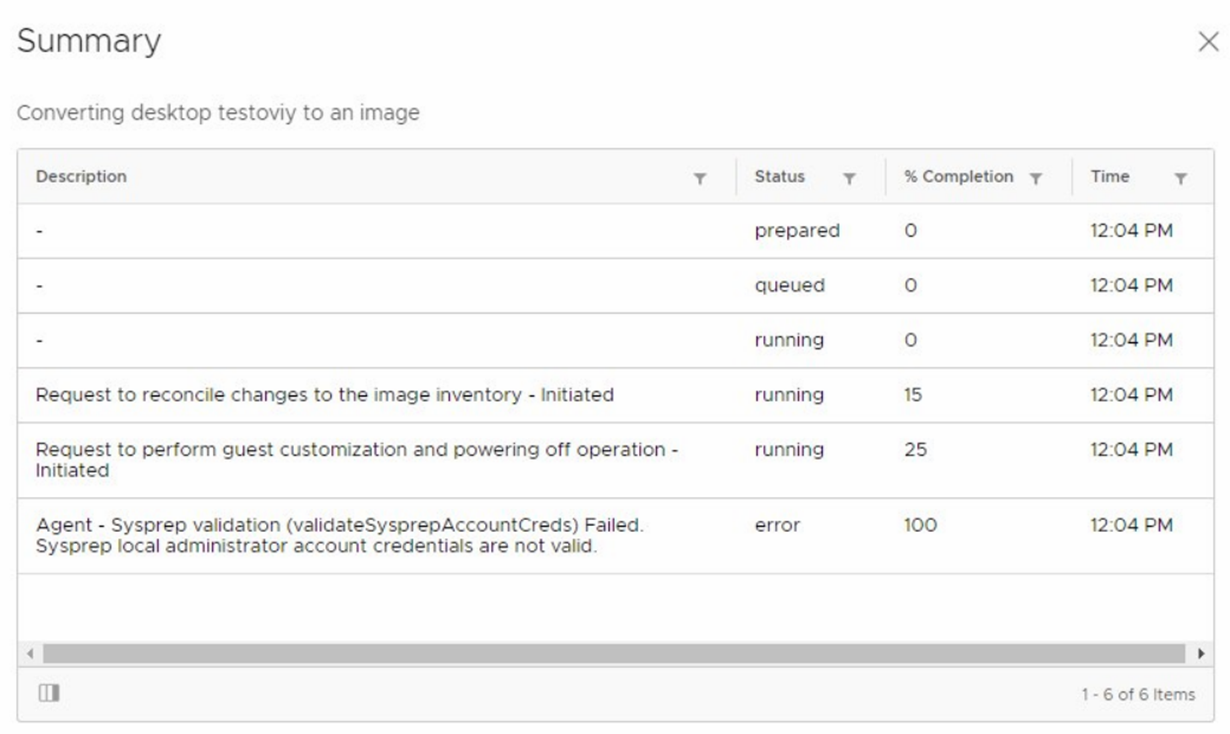Select the reconcile image inventory row
Viewport: 1230px width, 734px height.
tap(324, 395)
